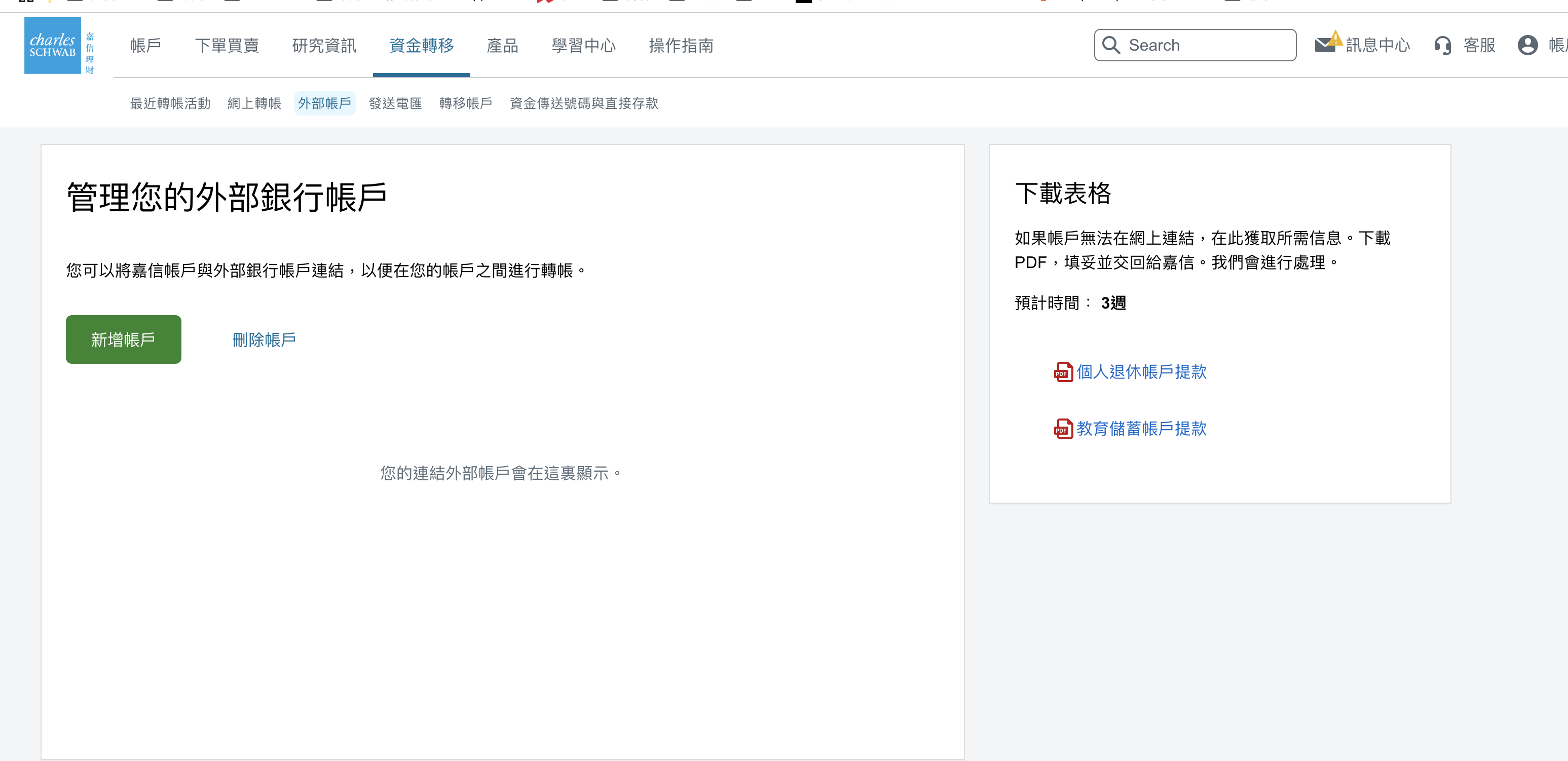Viewport: 1568px width, 761px height.
Task: Select the 研究資訊 menu
Action: 324,46
